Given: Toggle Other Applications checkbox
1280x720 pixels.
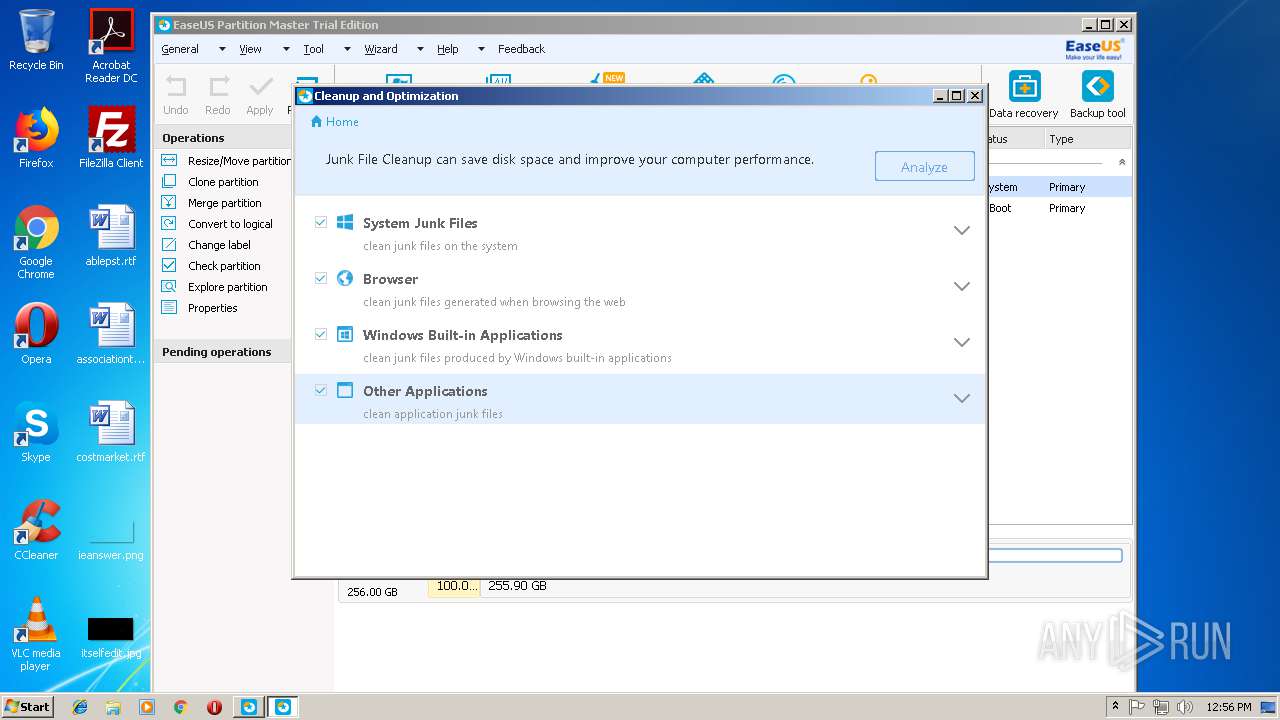Looking at the screenshot, I should (x=321, y=390).
